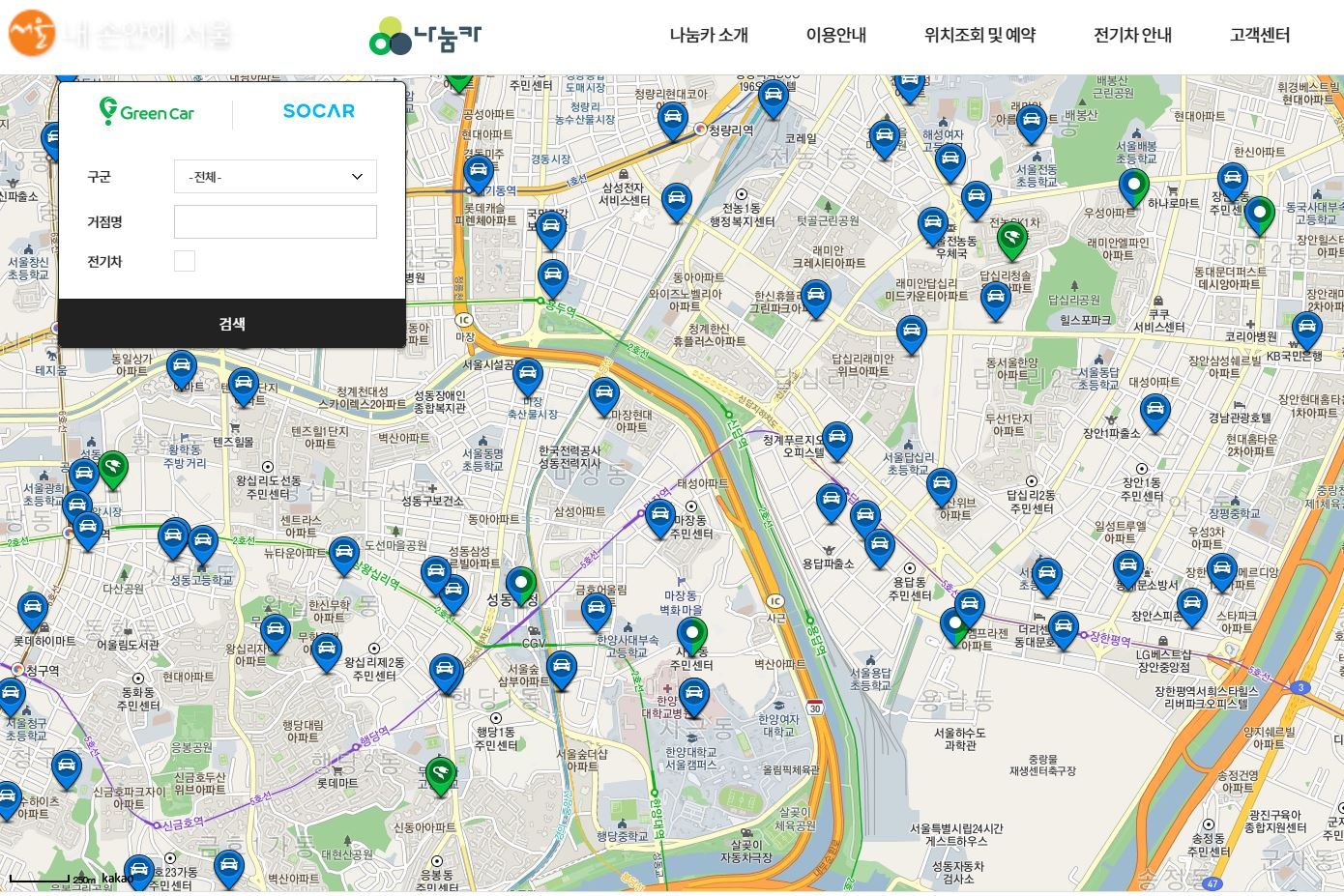1344x896 pixels.
Task: Enable the 전기차 checkbox filter
Action: tap(185, 261)
